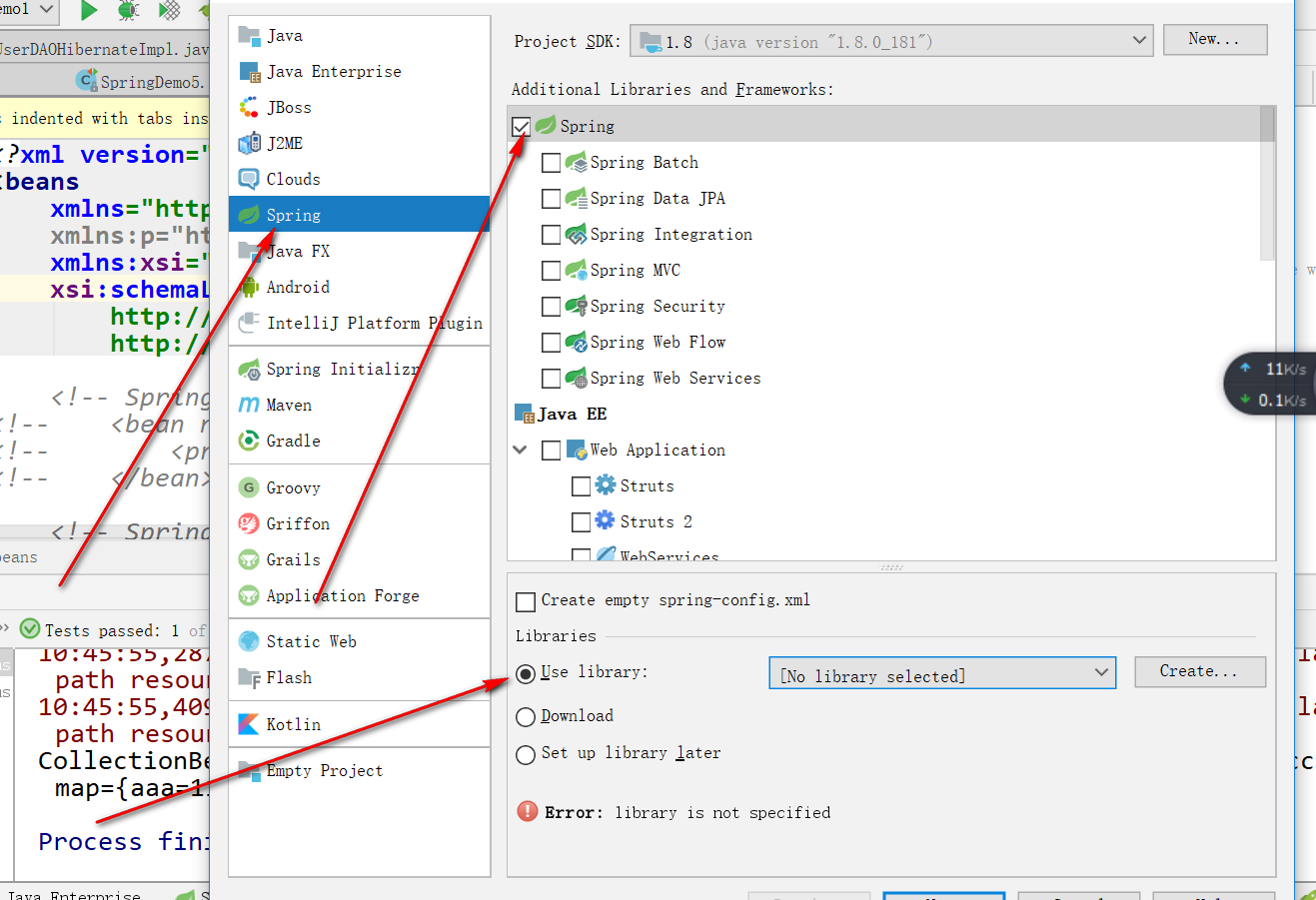Check Web Application checkbox
This screenshot has height=900, width=1316.
click(x=551, y=450)
